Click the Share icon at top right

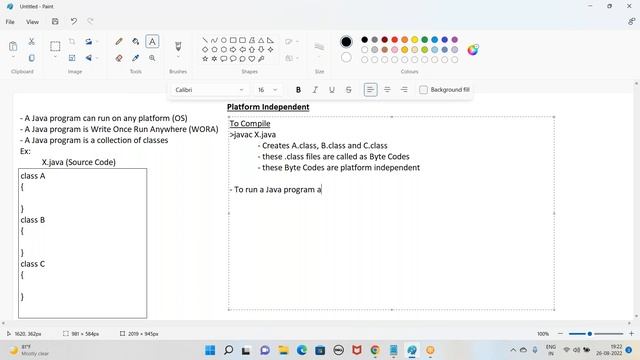click(631, 21)
